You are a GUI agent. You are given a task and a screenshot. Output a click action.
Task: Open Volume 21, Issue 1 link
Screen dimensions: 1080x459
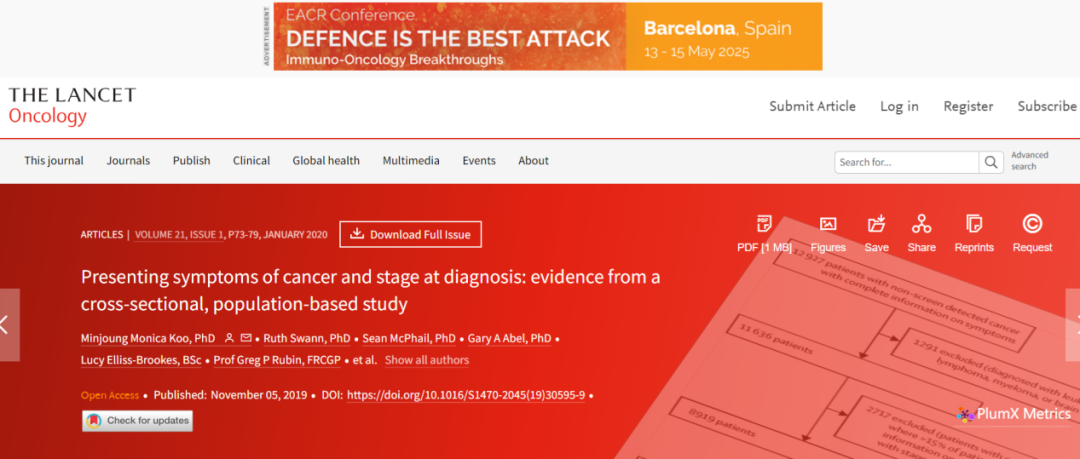(x=180, y=234)
